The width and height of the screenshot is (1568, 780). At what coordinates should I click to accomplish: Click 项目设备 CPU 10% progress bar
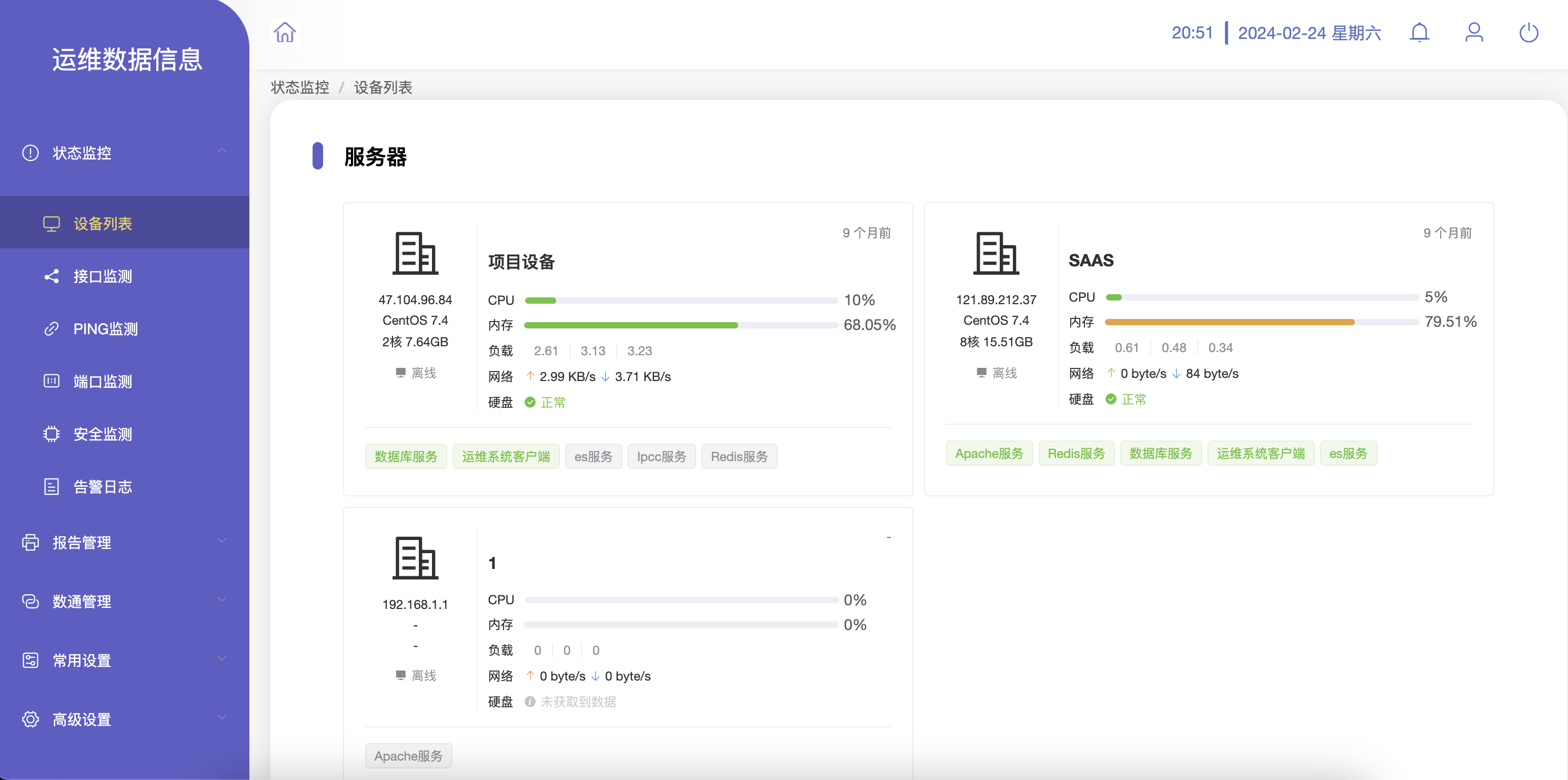[681, 300]
